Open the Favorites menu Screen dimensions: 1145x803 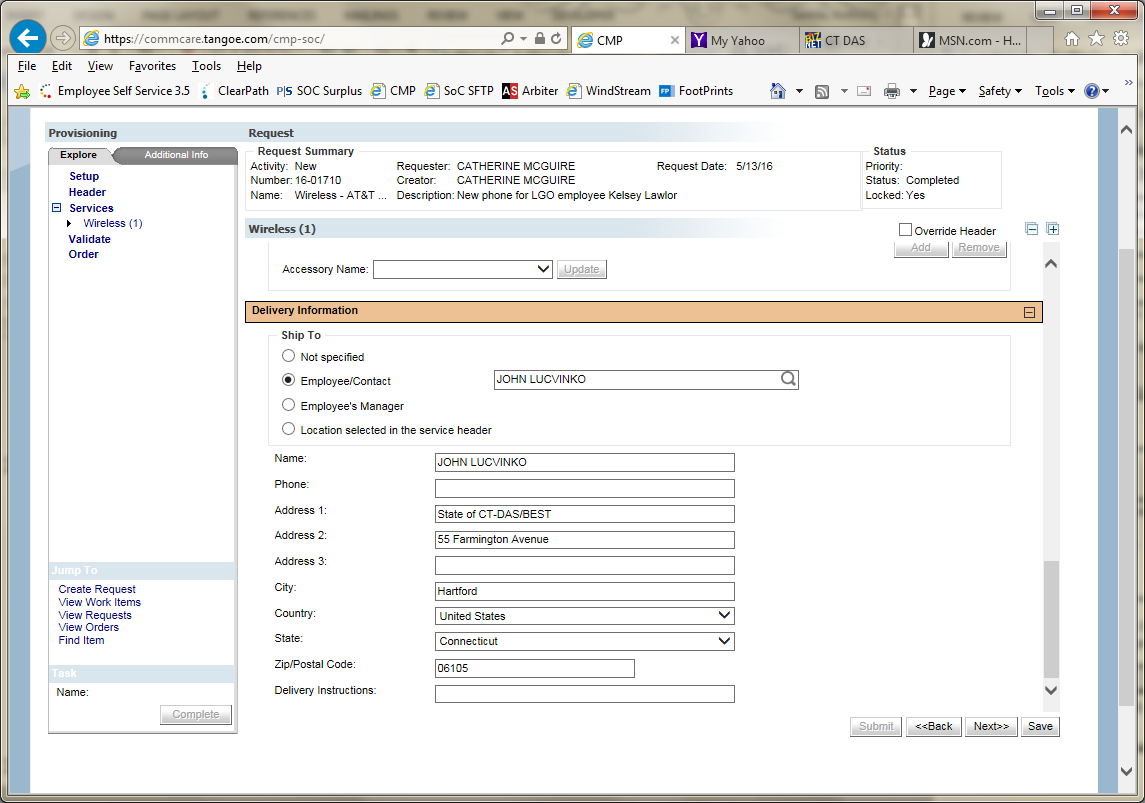click(152, 66)
